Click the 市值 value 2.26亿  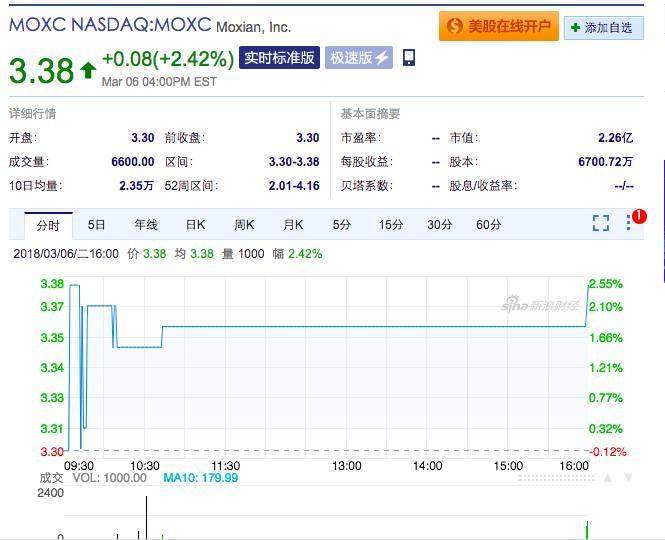point(616,137)
